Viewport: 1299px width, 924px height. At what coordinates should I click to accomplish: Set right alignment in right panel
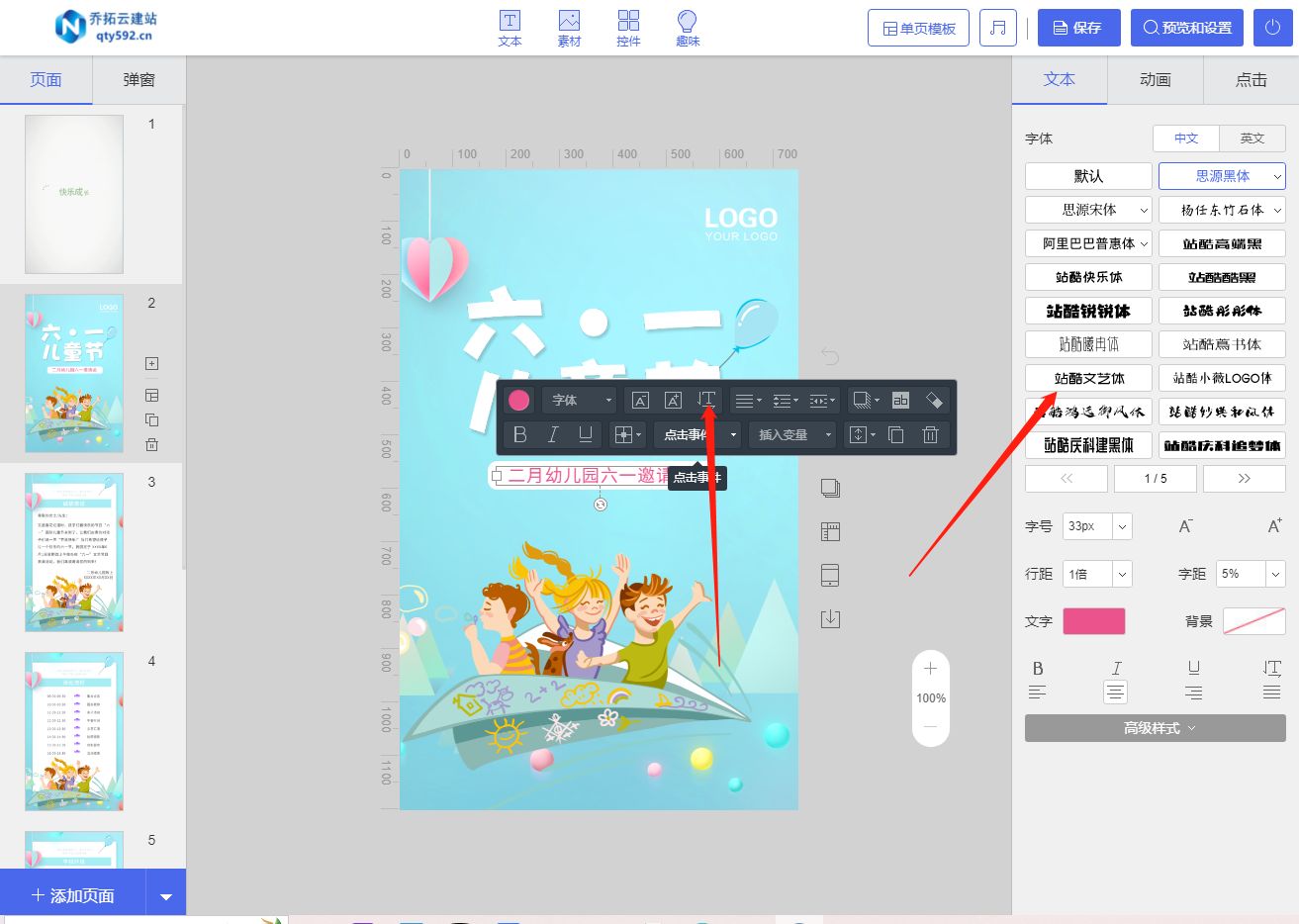click(1193, 693)
